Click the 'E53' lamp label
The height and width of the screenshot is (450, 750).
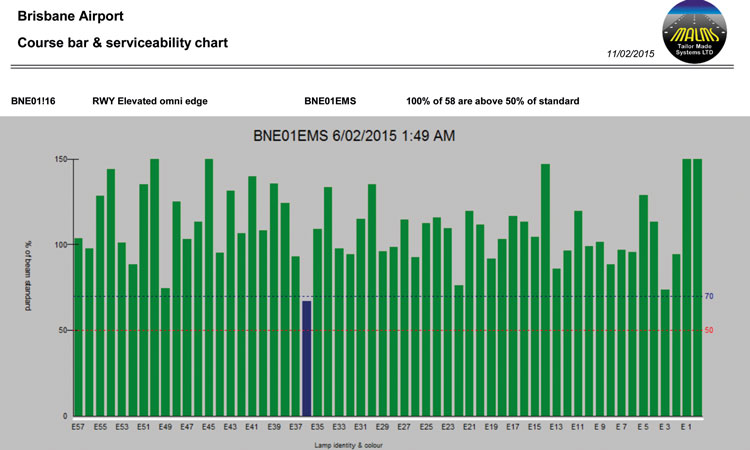pyautogui.click(x=122, y=427)
